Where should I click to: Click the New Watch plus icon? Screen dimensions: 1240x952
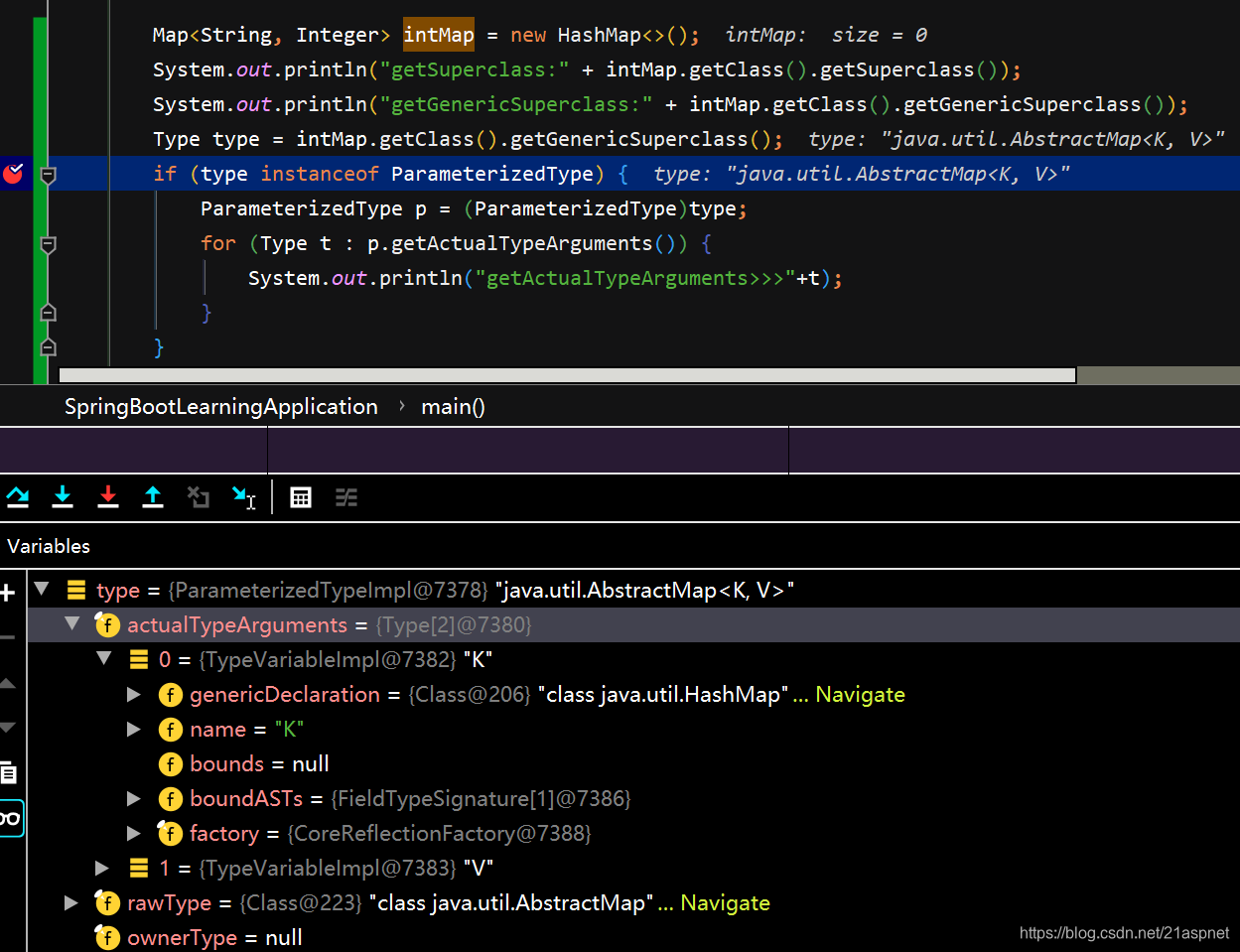8,593
